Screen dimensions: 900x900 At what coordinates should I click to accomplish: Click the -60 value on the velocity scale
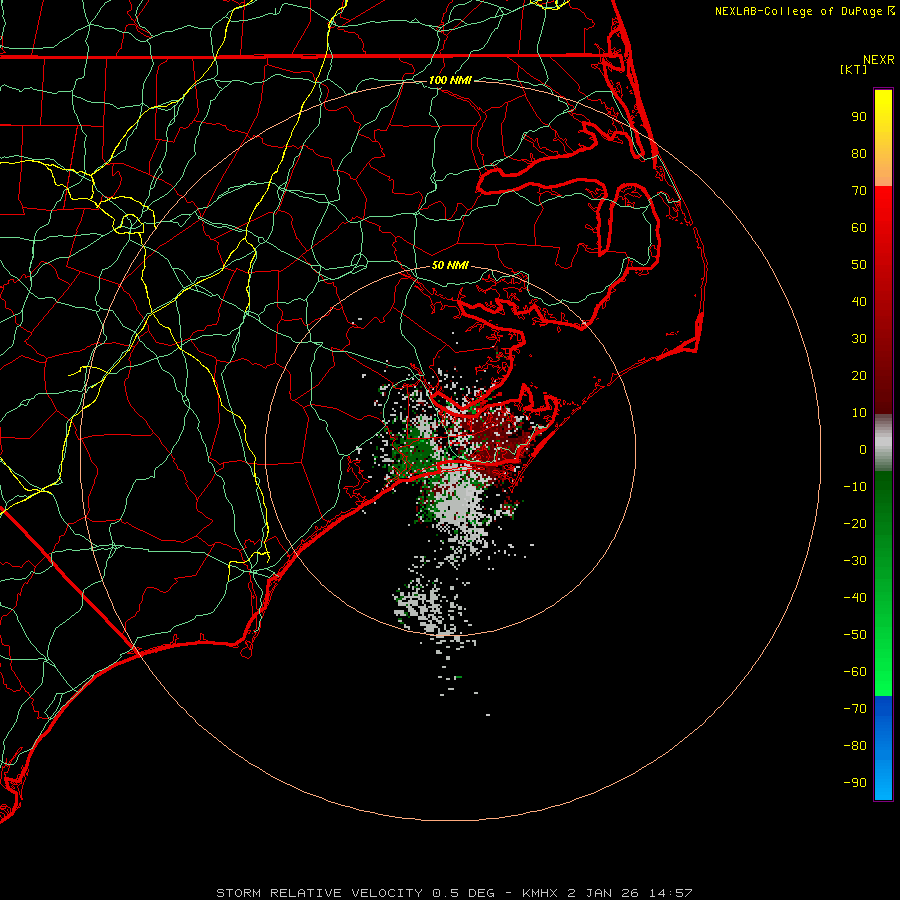tap(855, 672)
